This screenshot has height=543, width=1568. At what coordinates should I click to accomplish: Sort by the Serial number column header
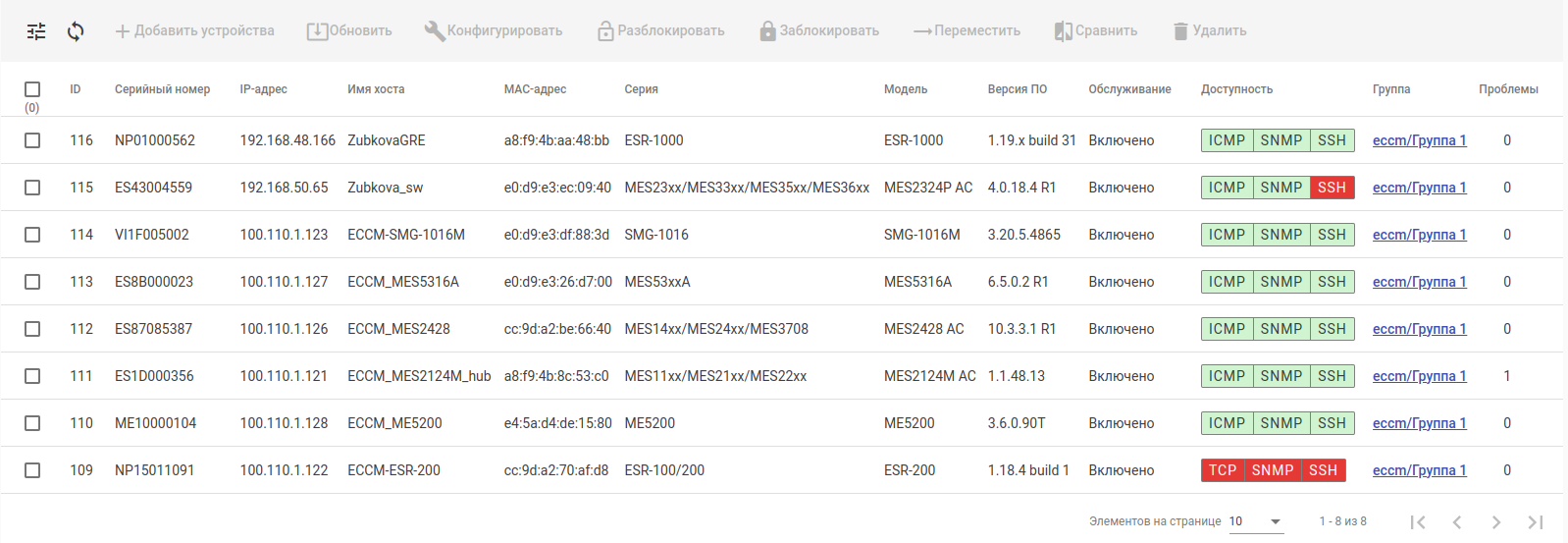point(162,89)
